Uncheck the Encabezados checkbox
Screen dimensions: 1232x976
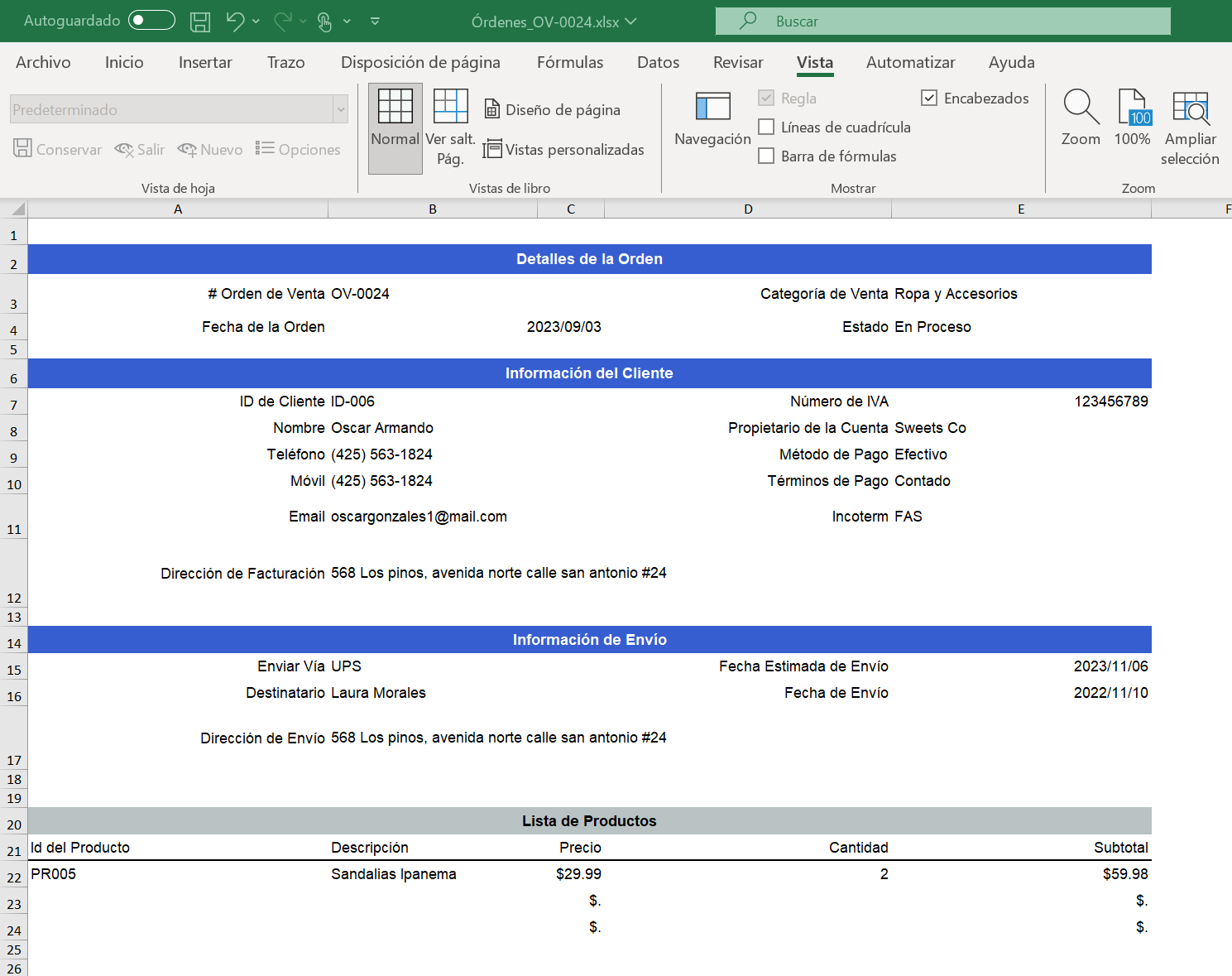point(929,98)
